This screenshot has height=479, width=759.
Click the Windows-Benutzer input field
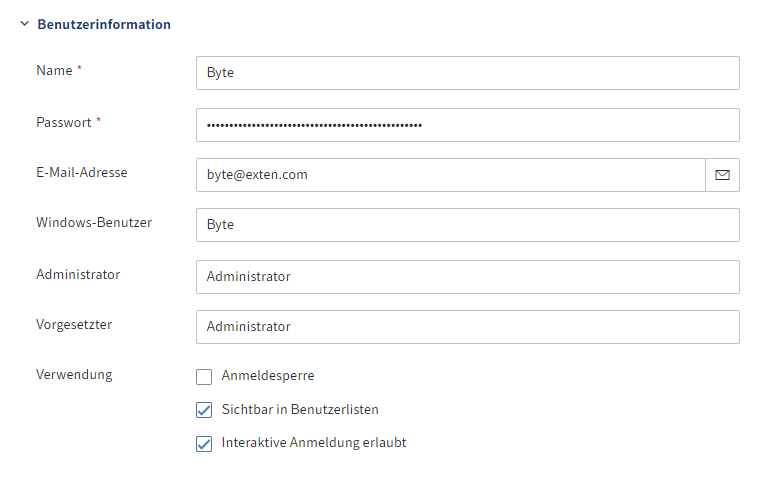[468, 225]
